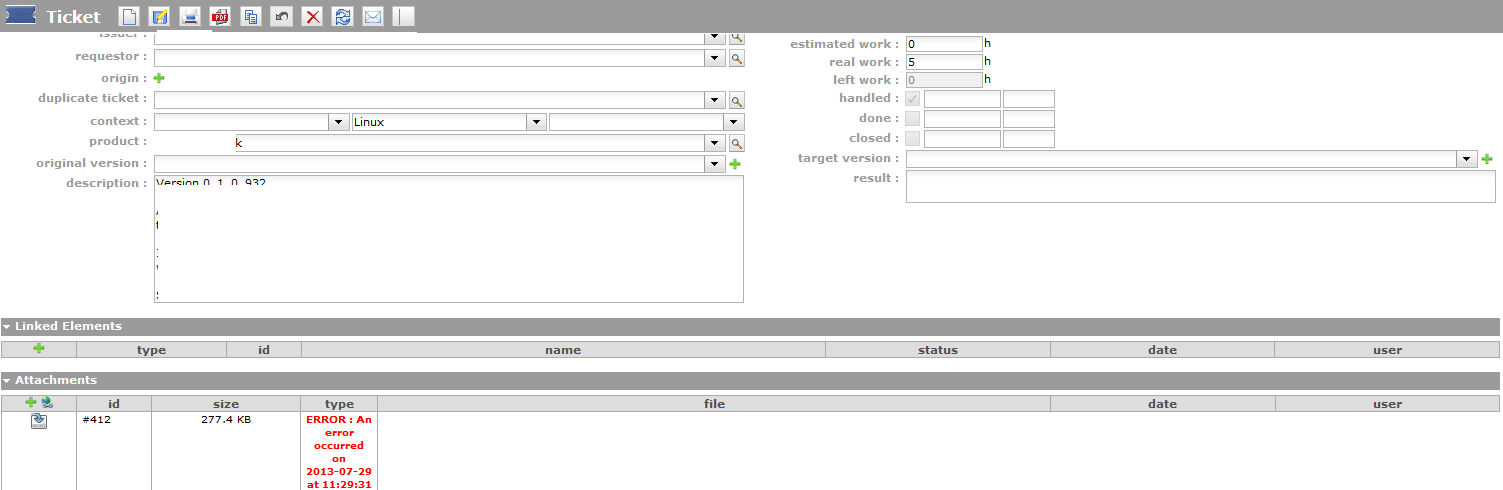
Task: Open the original version dropdown arrow
Action: pos(715,164)
